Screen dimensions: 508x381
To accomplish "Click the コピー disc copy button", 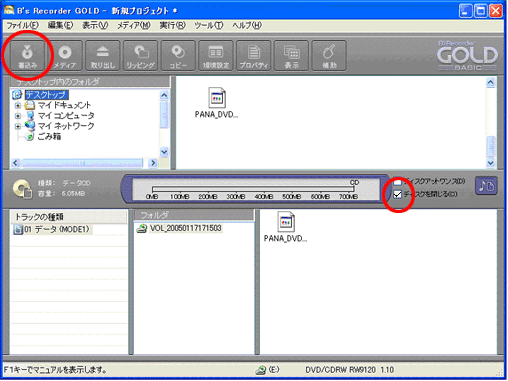I will tap(178, 56).
